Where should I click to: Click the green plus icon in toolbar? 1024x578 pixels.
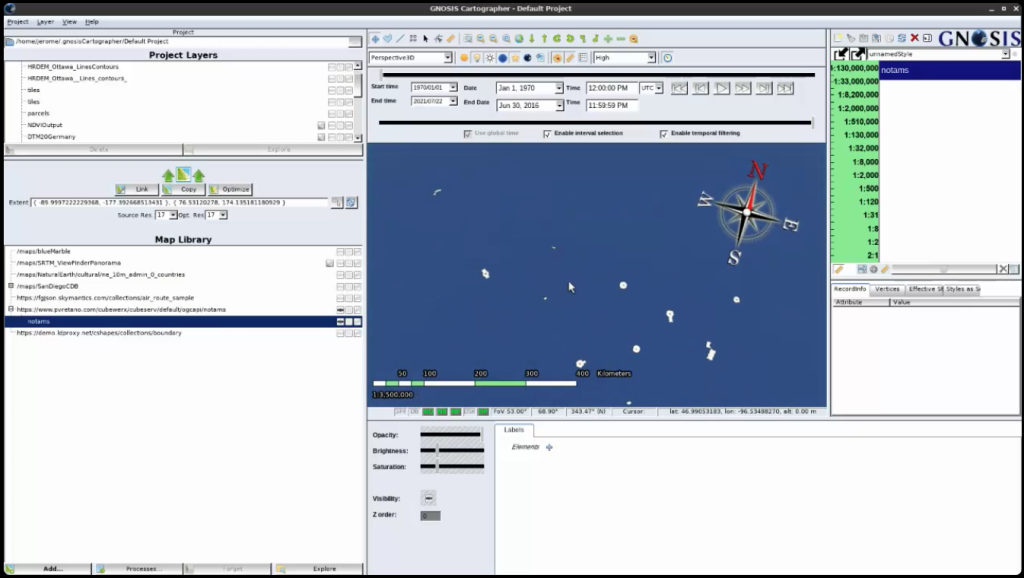(x=607, y=39)
